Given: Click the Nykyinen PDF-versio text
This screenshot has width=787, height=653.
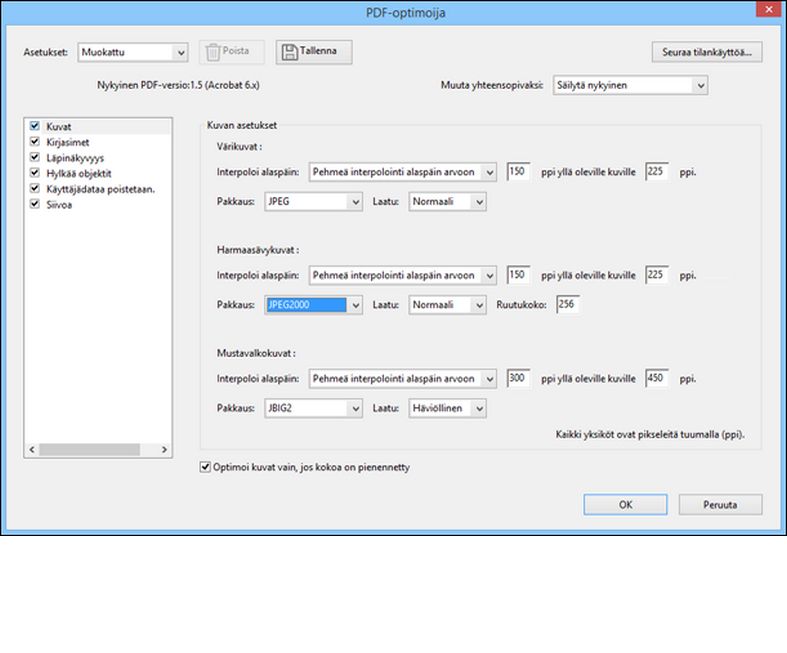Looking at the screenshot, I should (x=178, y=85).
